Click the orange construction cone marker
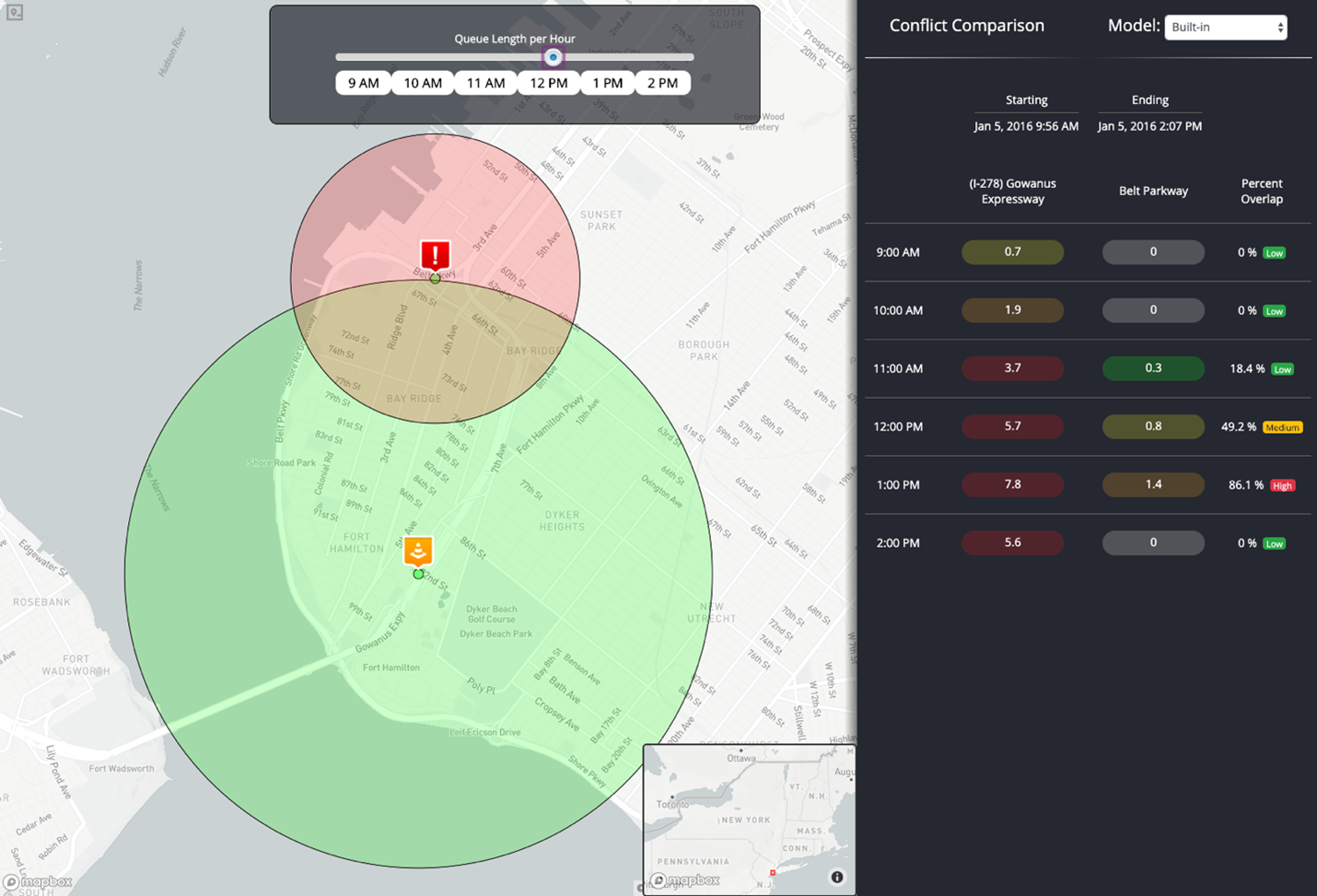 click(418, 551)
